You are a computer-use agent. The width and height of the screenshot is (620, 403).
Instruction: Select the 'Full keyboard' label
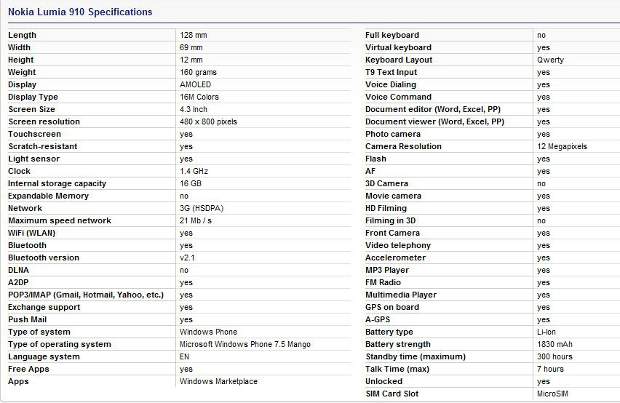(x=392, y=35)
